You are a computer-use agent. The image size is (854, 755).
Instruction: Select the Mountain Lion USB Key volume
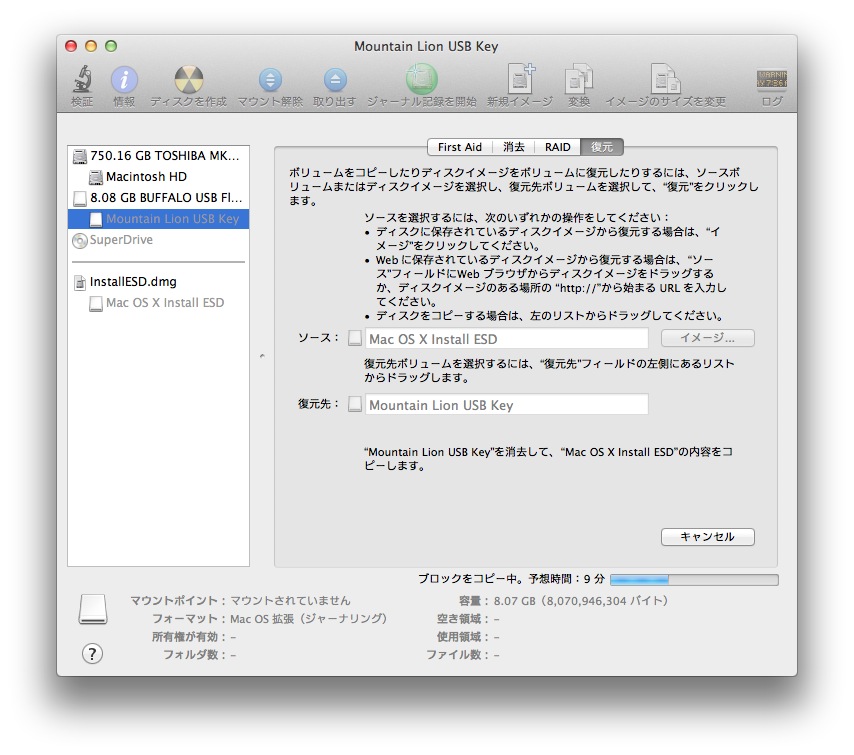pyautogui.click(x=158, y=219)
